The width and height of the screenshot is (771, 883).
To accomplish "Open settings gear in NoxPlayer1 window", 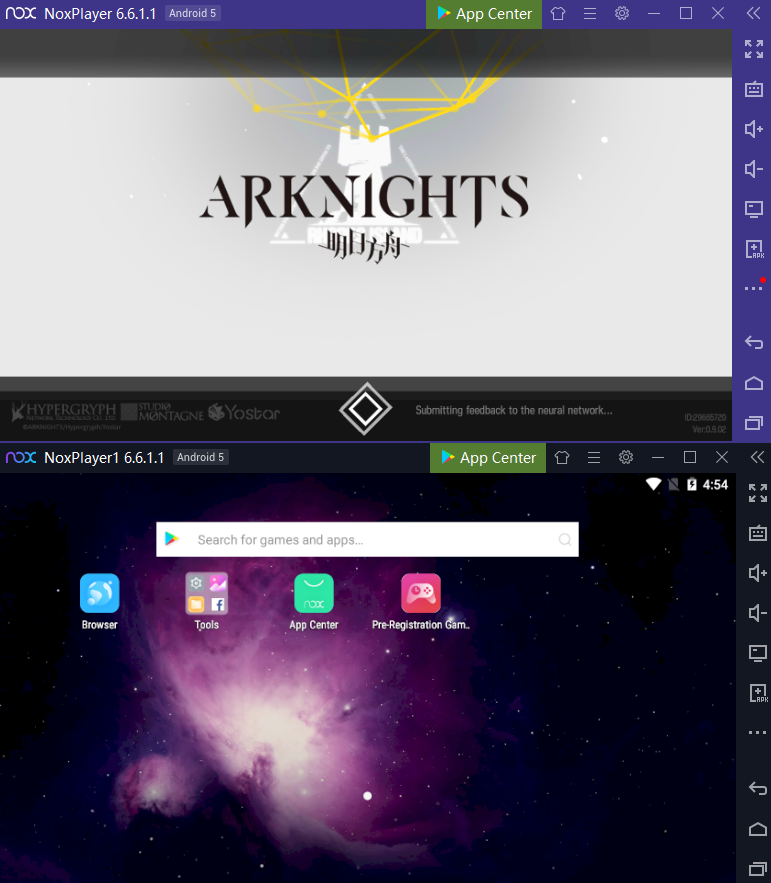I will 626,457.
